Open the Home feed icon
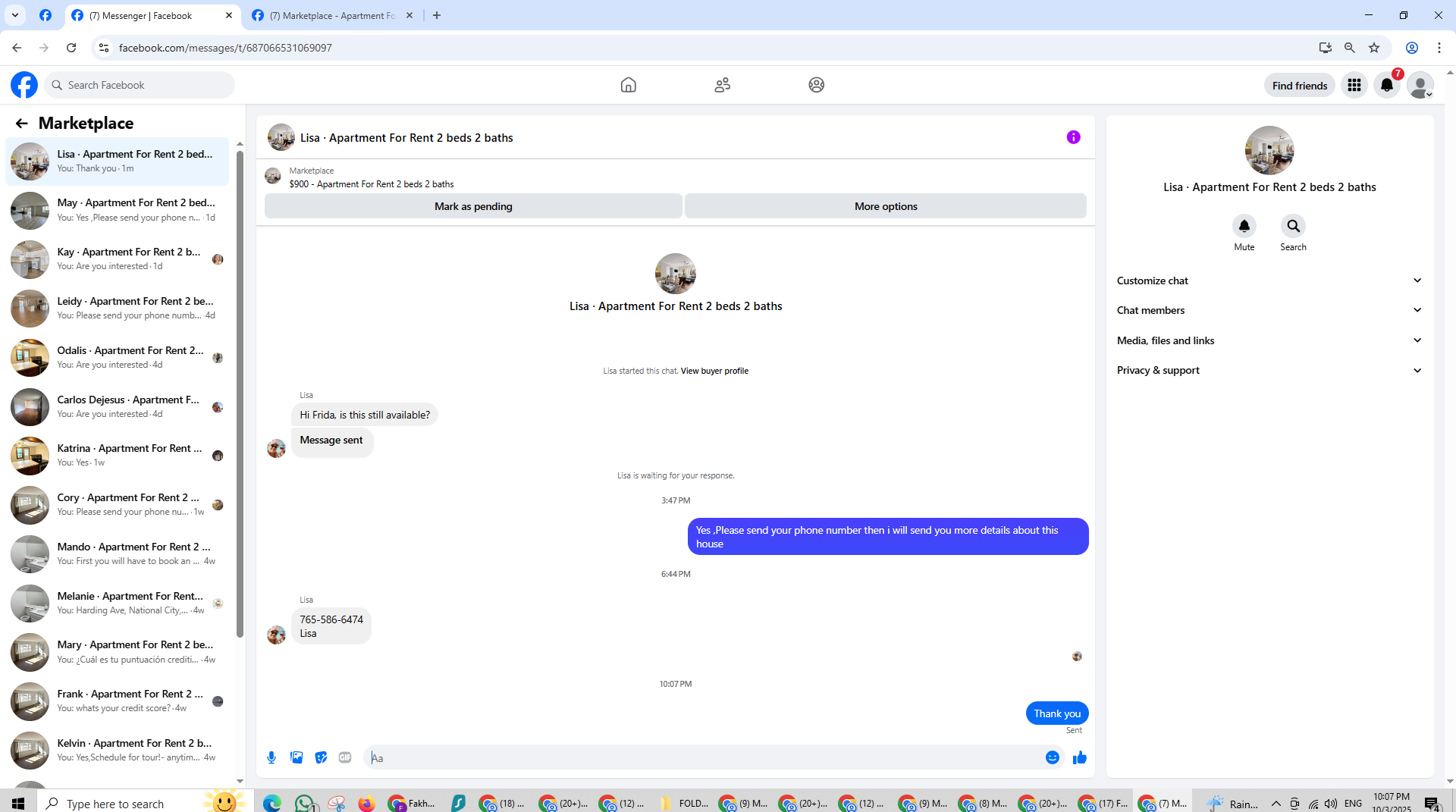The height and width of the screenshot is (812, 1456). coord(628,85)
